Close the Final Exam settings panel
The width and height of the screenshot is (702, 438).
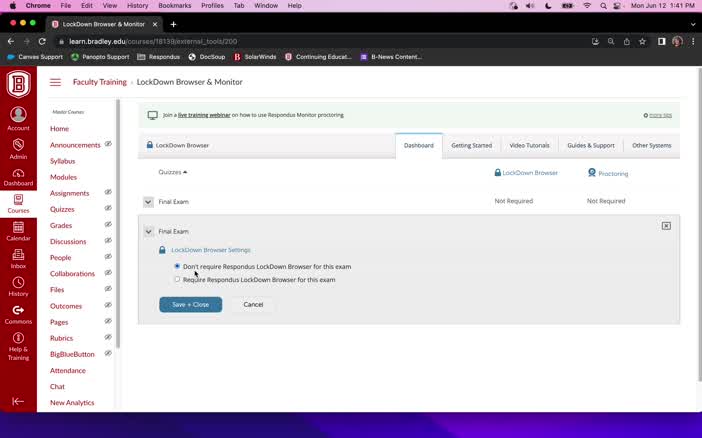tap(666, 226)
